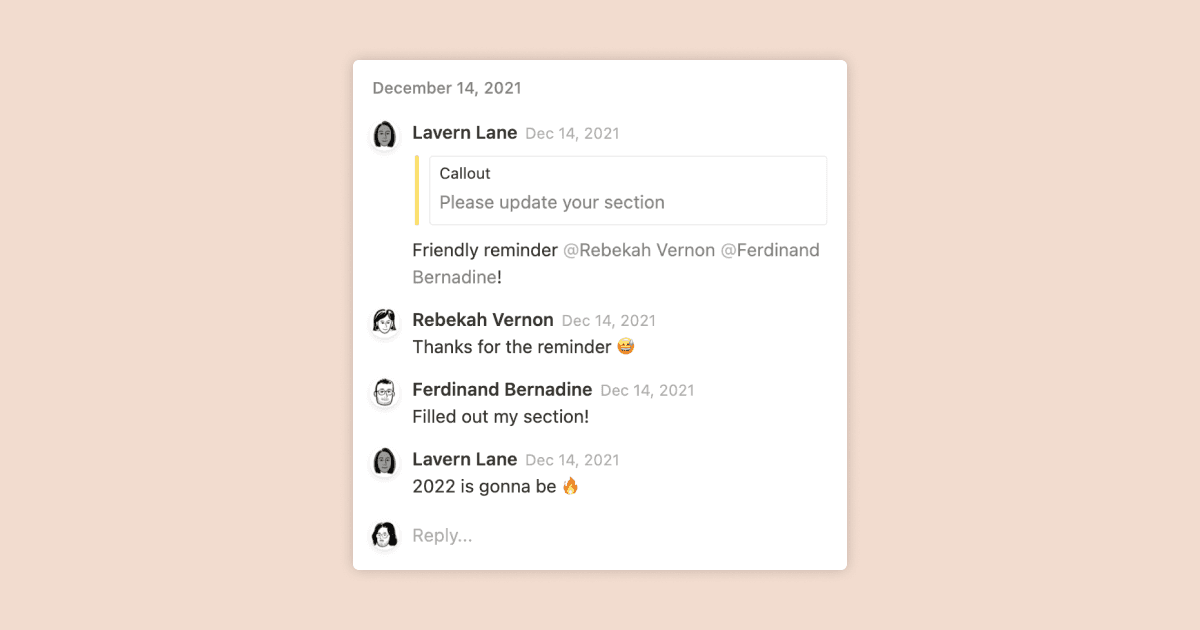Select the comment 'Filled out my section!'
1200x630 pixels.
(x=500, y=416)
